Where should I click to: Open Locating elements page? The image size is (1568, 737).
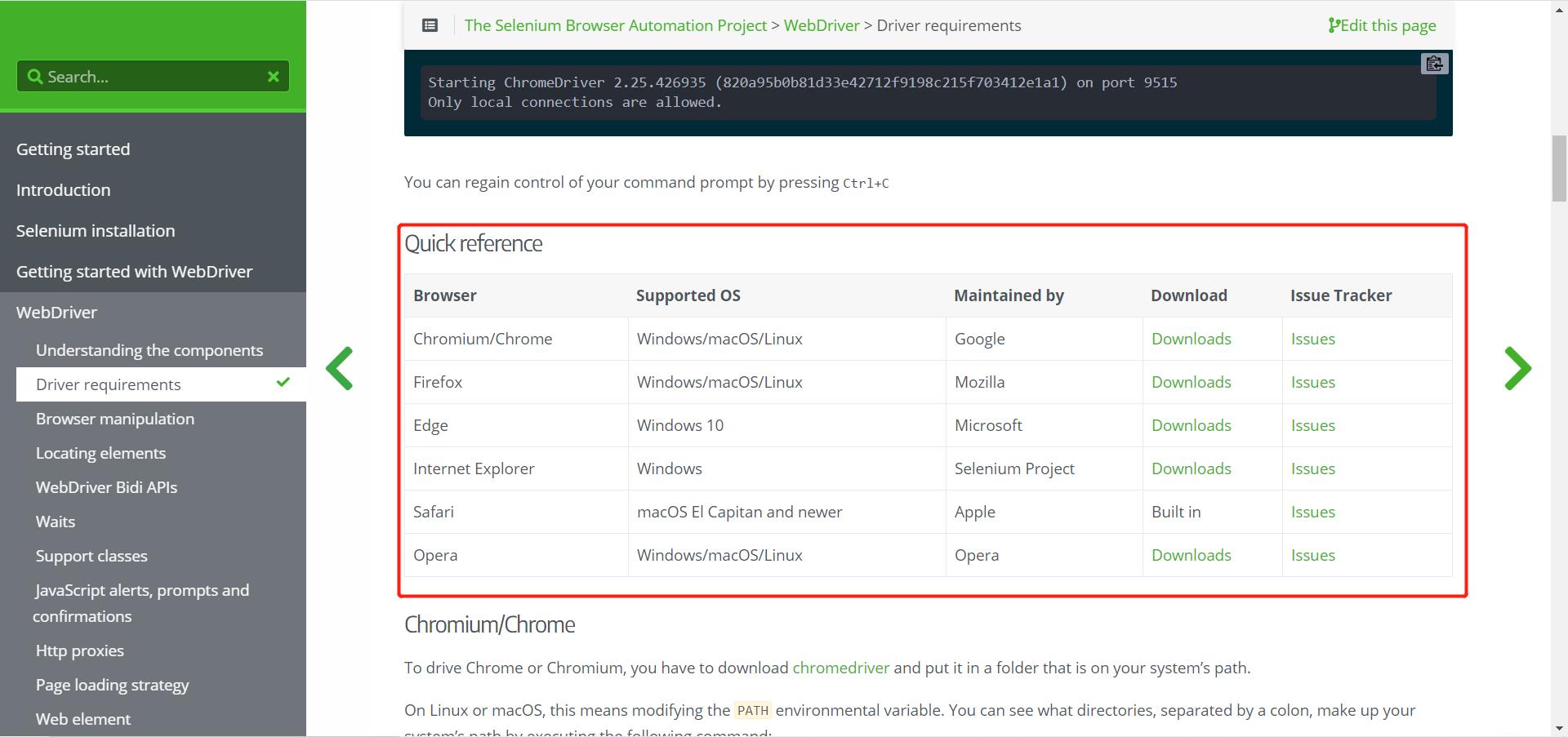[x=100, y=453]
